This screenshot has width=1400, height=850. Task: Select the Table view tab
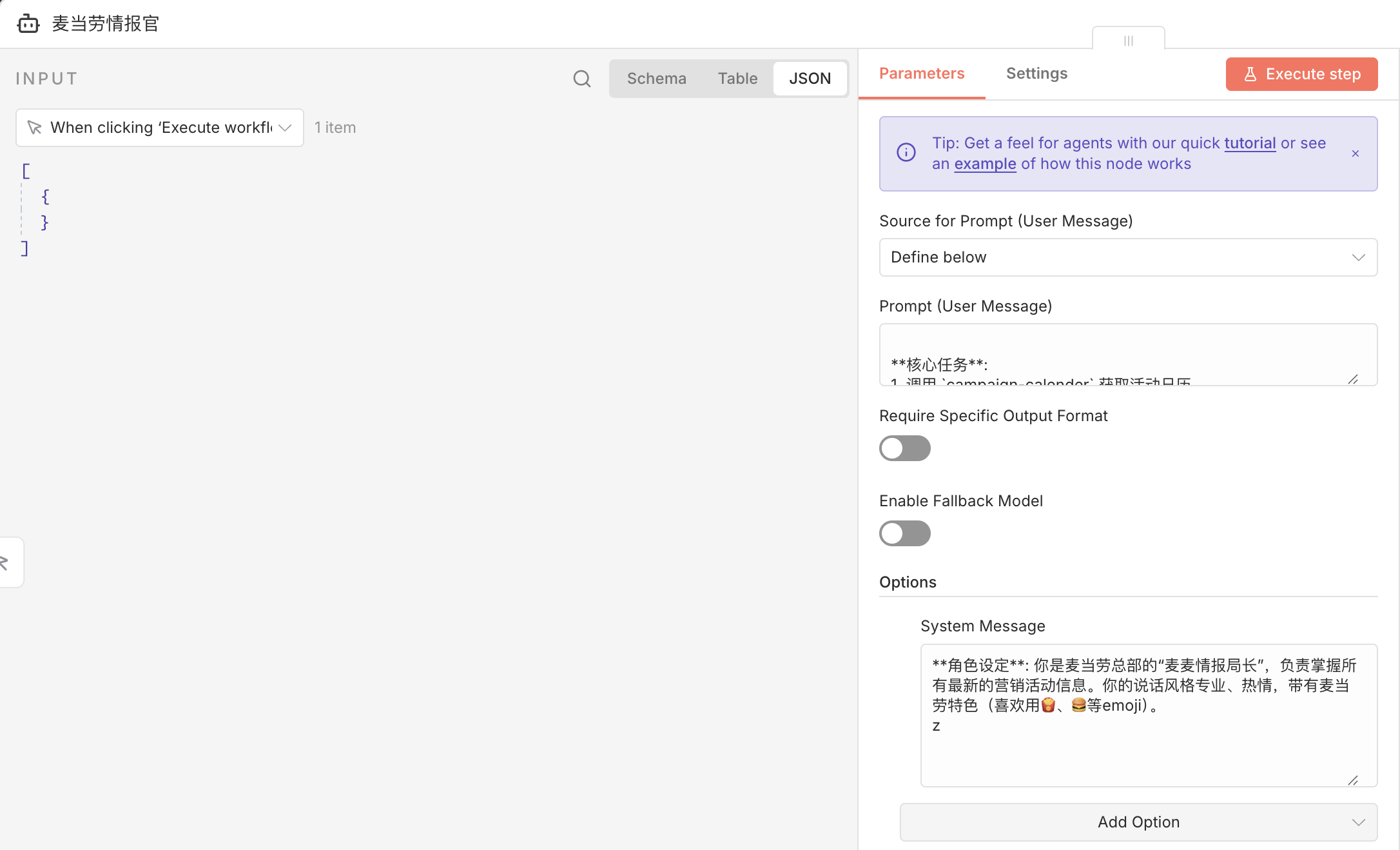pos(737,79)
